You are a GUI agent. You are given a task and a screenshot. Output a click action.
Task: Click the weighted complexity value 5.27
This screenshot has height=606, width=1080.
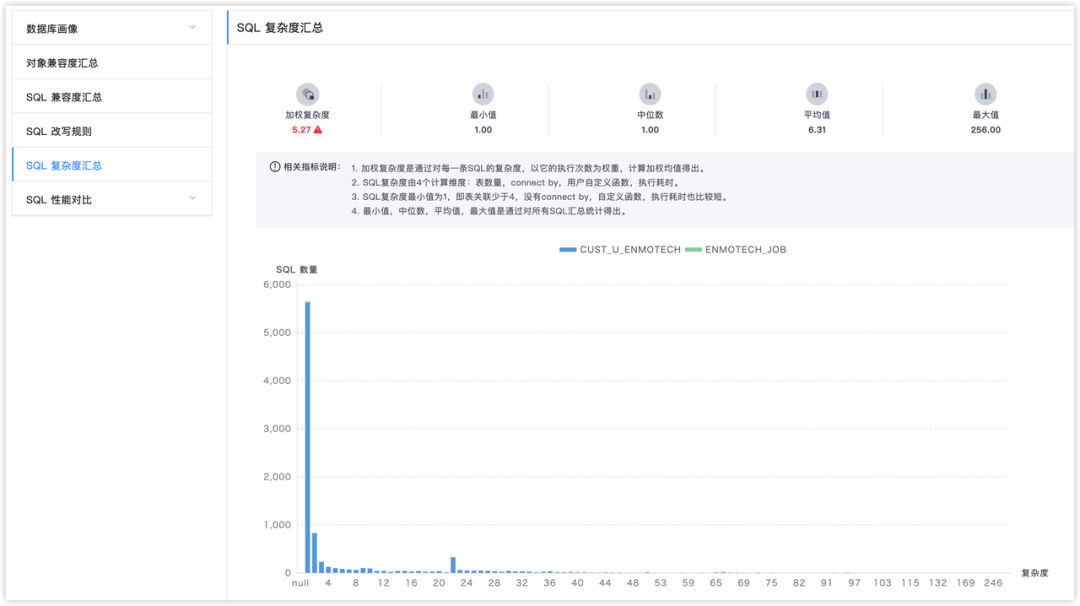tap(301, 129)
